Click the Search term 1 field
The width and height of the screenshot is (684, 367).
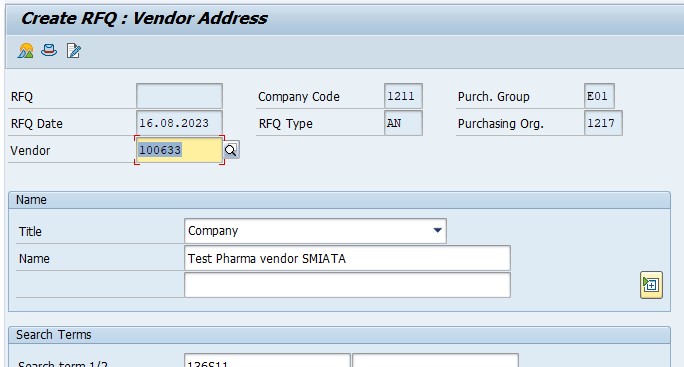[267, 361]
